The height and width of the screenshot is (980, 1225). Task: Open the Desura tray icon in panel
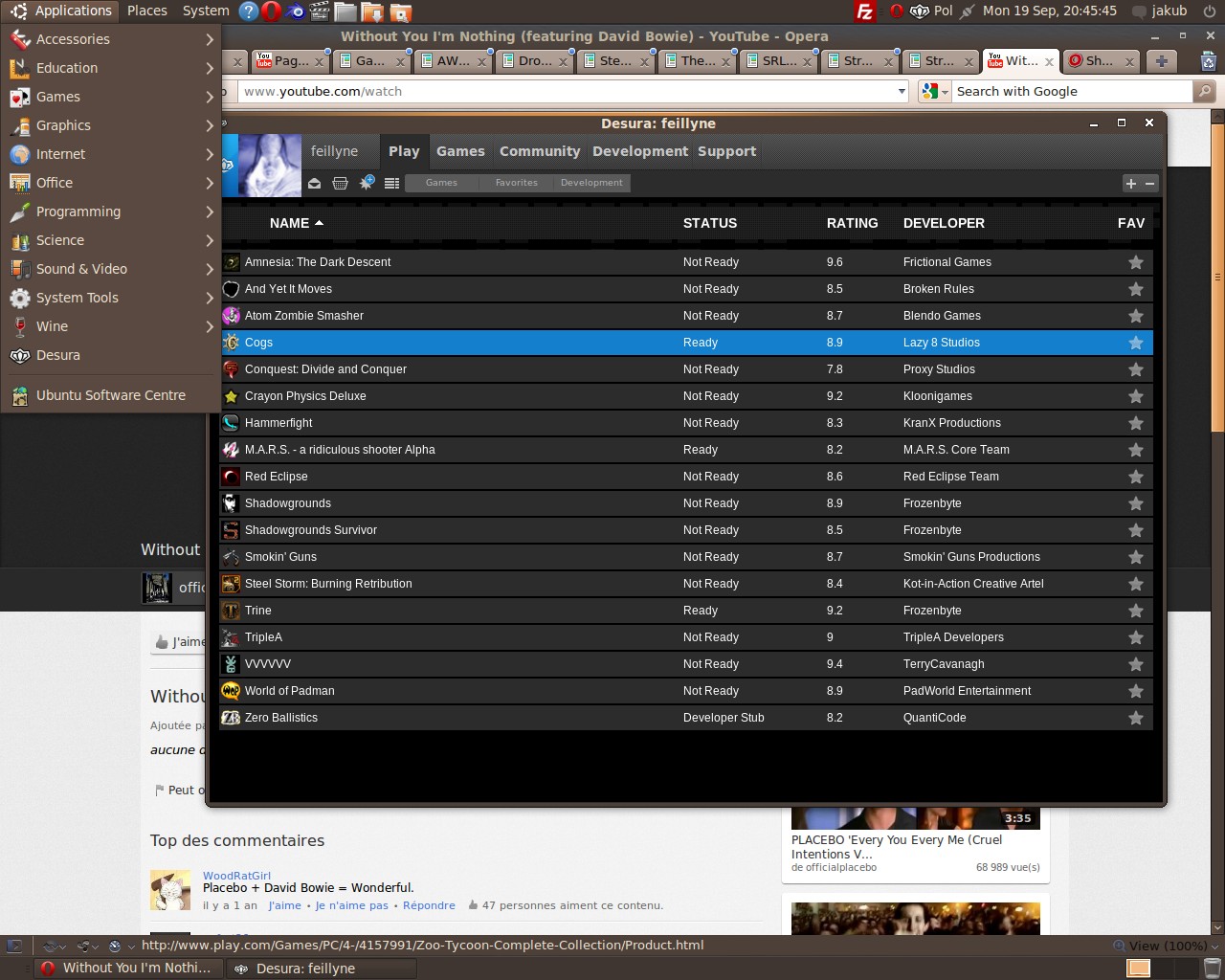[x=920, y=11]
